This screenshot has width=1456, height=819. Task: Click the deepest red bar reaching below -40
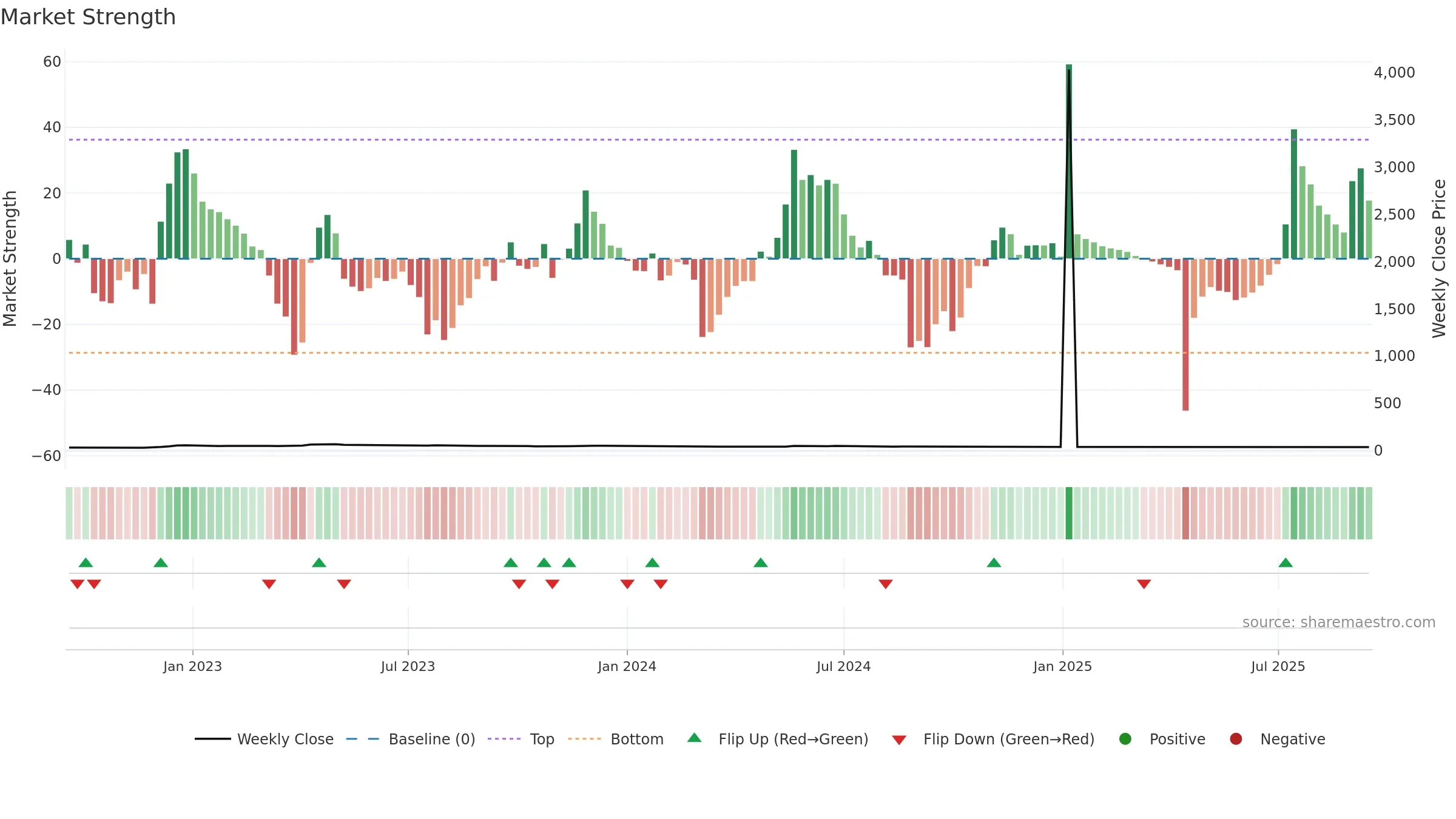1185,334
